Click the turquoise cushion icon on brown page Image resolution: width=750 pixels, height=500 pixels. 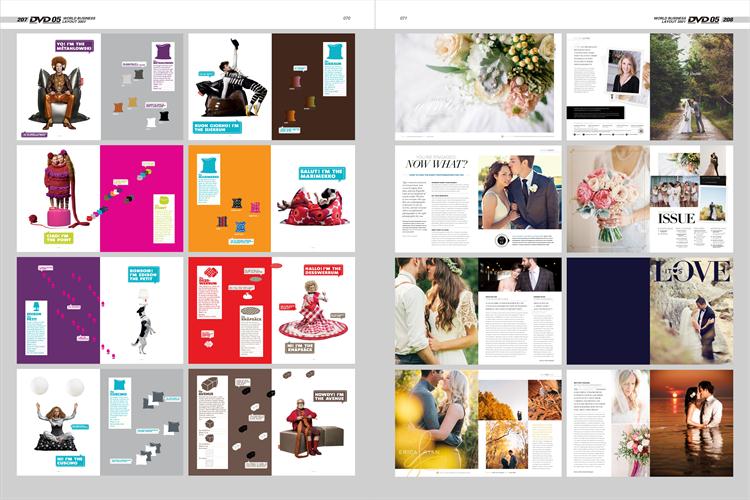(335, 50)
